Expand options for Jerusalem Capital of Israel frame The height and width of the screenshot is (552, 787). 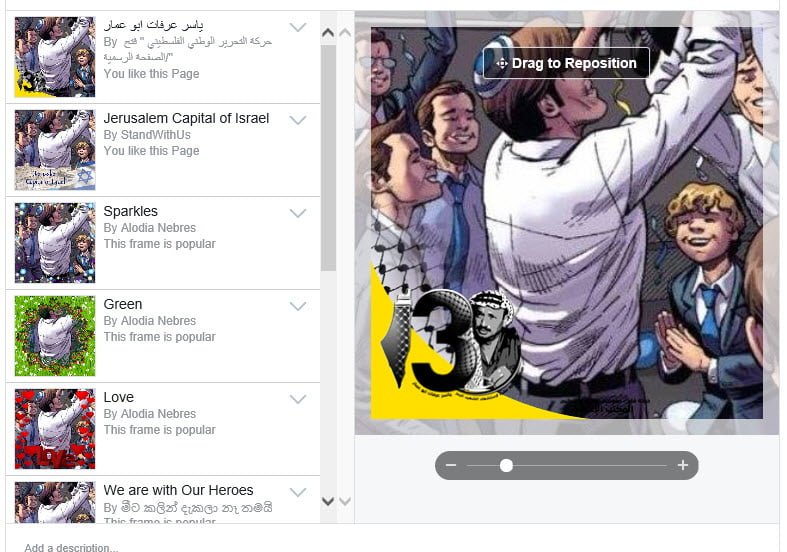(x=298, y=120)
